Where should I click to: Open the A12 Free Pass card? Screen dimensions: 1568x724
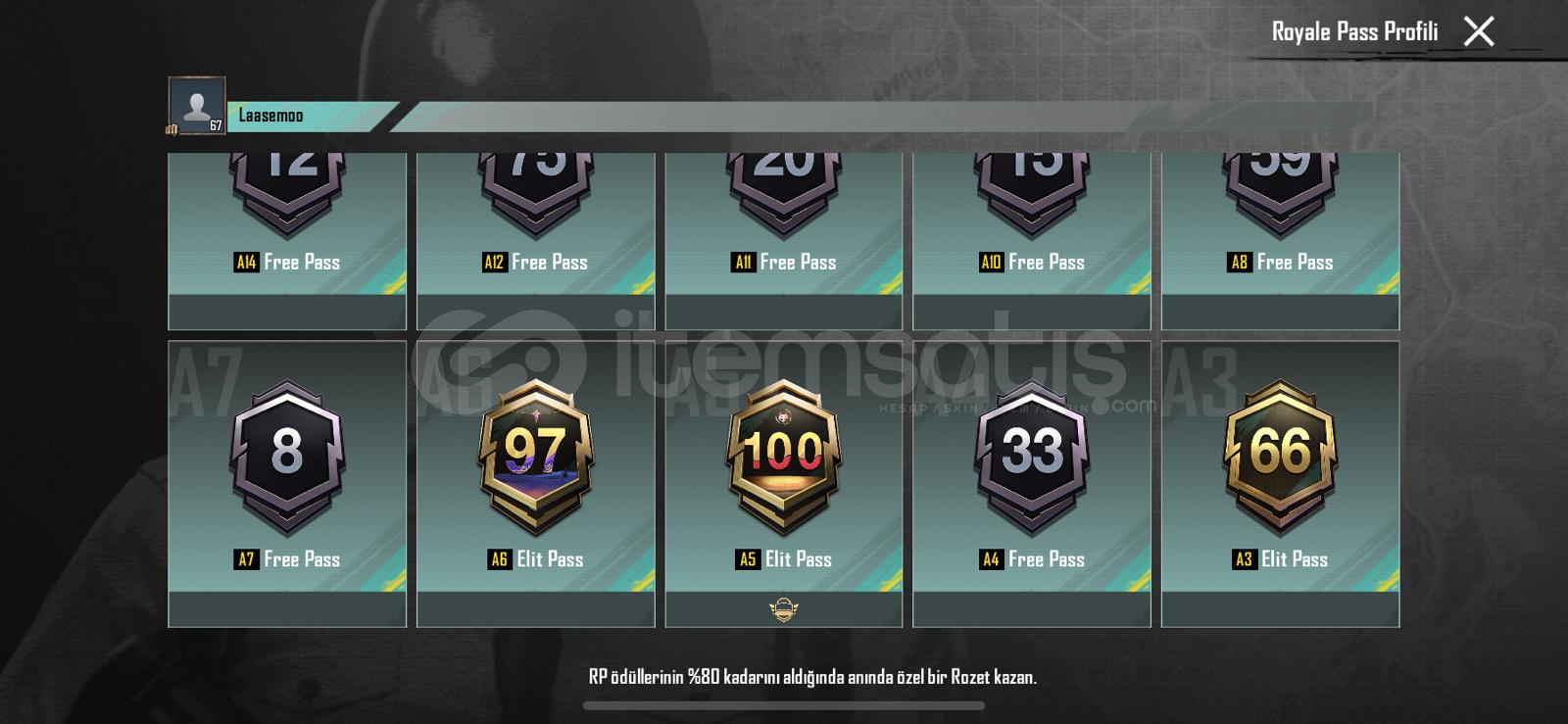pyautogui.click(x=536, y=241)
